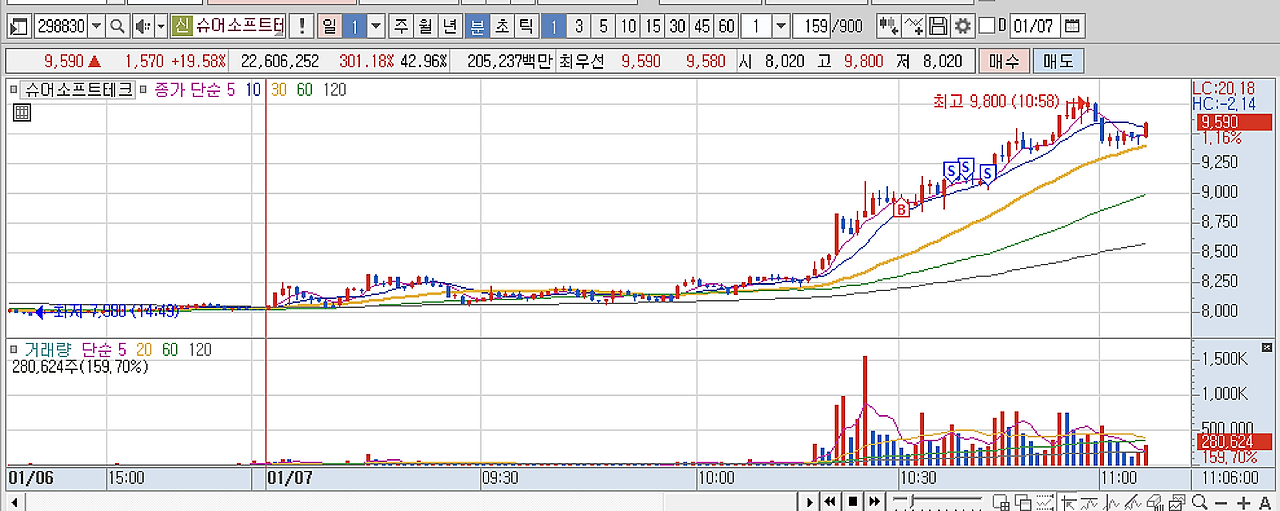Select the 5 minute interval tab
The image size is (1280, 511).
point(603,26)
